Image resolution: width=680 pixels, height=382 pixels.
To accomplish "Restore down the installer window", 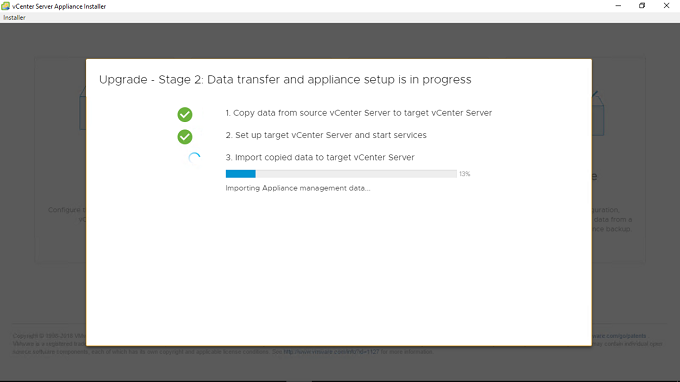I will click(642, 6).
